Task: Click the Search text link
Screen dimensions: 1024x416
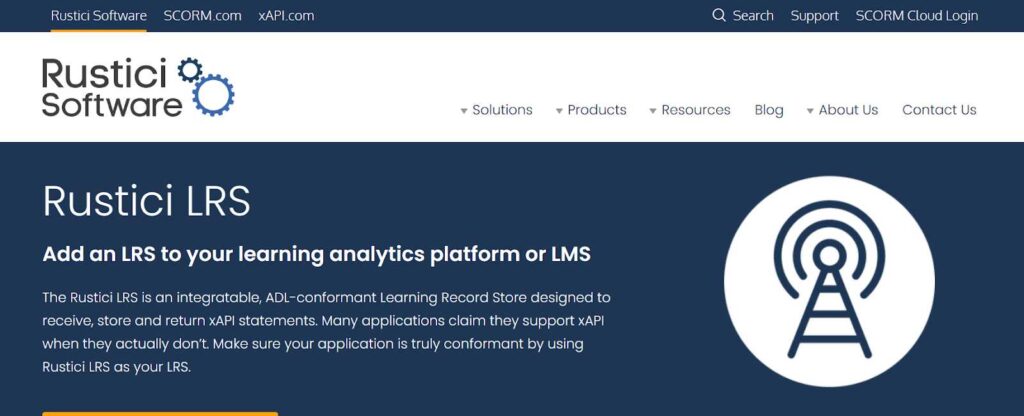Action: tap(753, 16)
